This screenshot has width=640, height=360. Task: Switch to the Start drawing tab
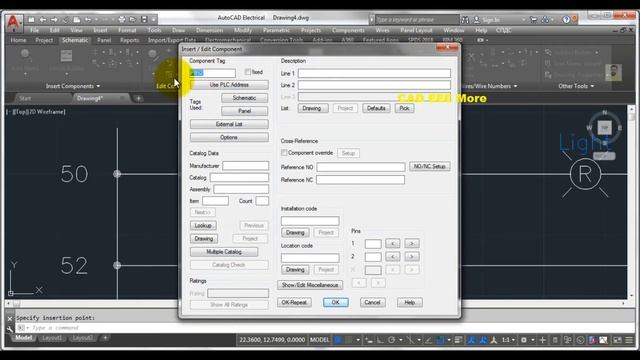pos(25,98)
